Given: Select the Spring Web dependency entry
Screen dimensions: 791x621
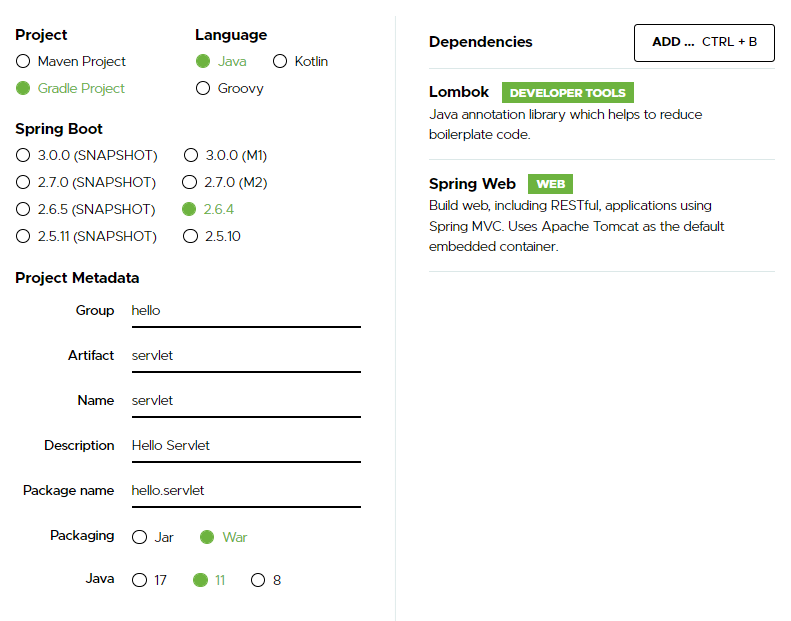Looking at the screenshot, I should pos(602,215).
